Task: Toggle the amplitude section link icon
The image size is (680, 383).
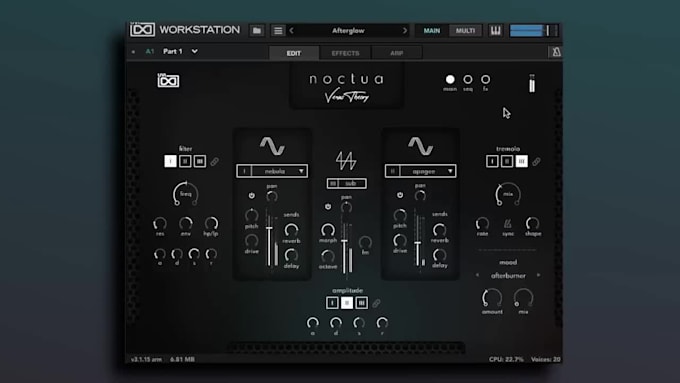Action: (x=376, y=303)
